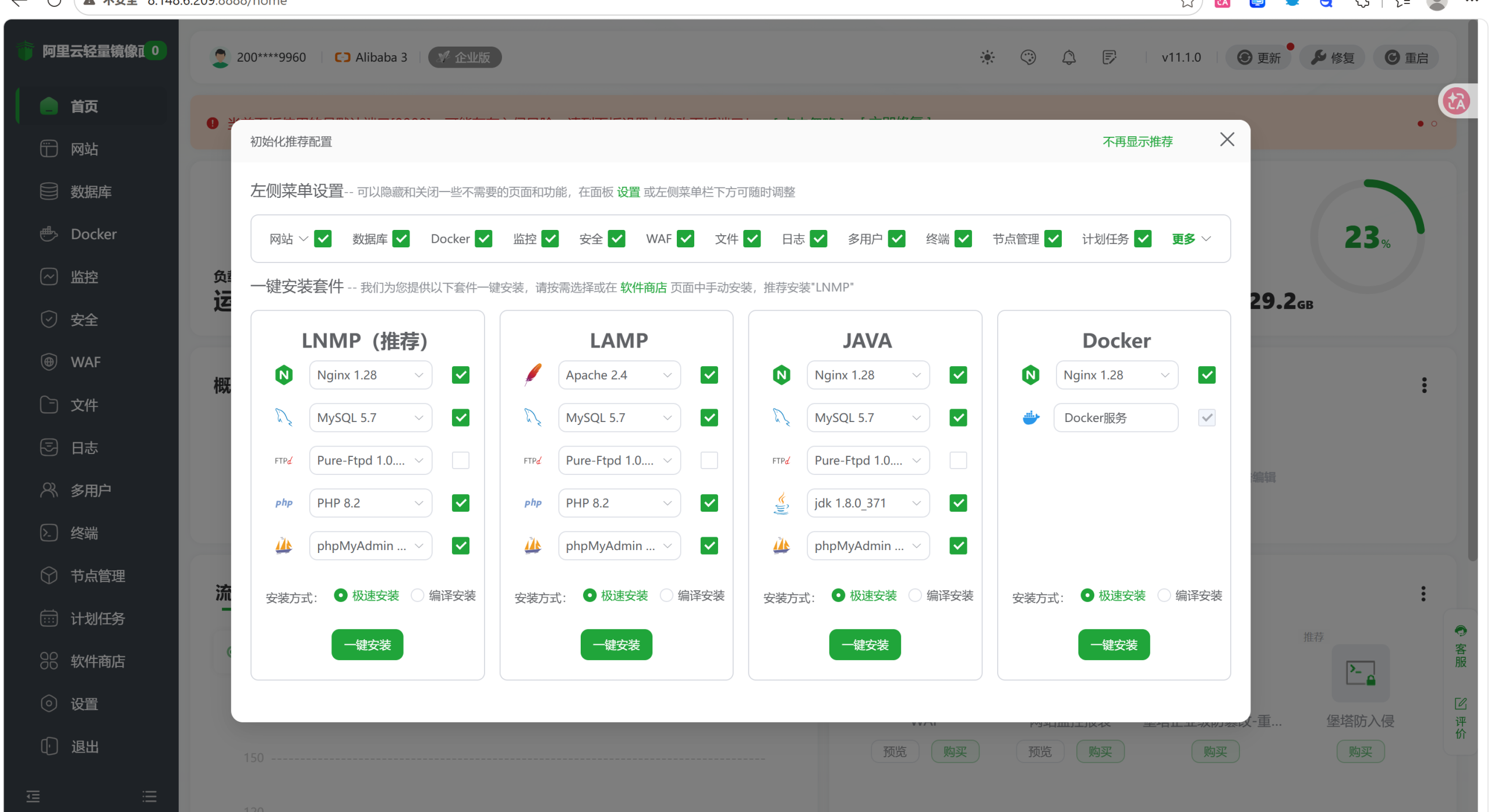The image size is (1491, 812).
Task: Click the 更新 button in header
Action: click(x=1259, y=57)
